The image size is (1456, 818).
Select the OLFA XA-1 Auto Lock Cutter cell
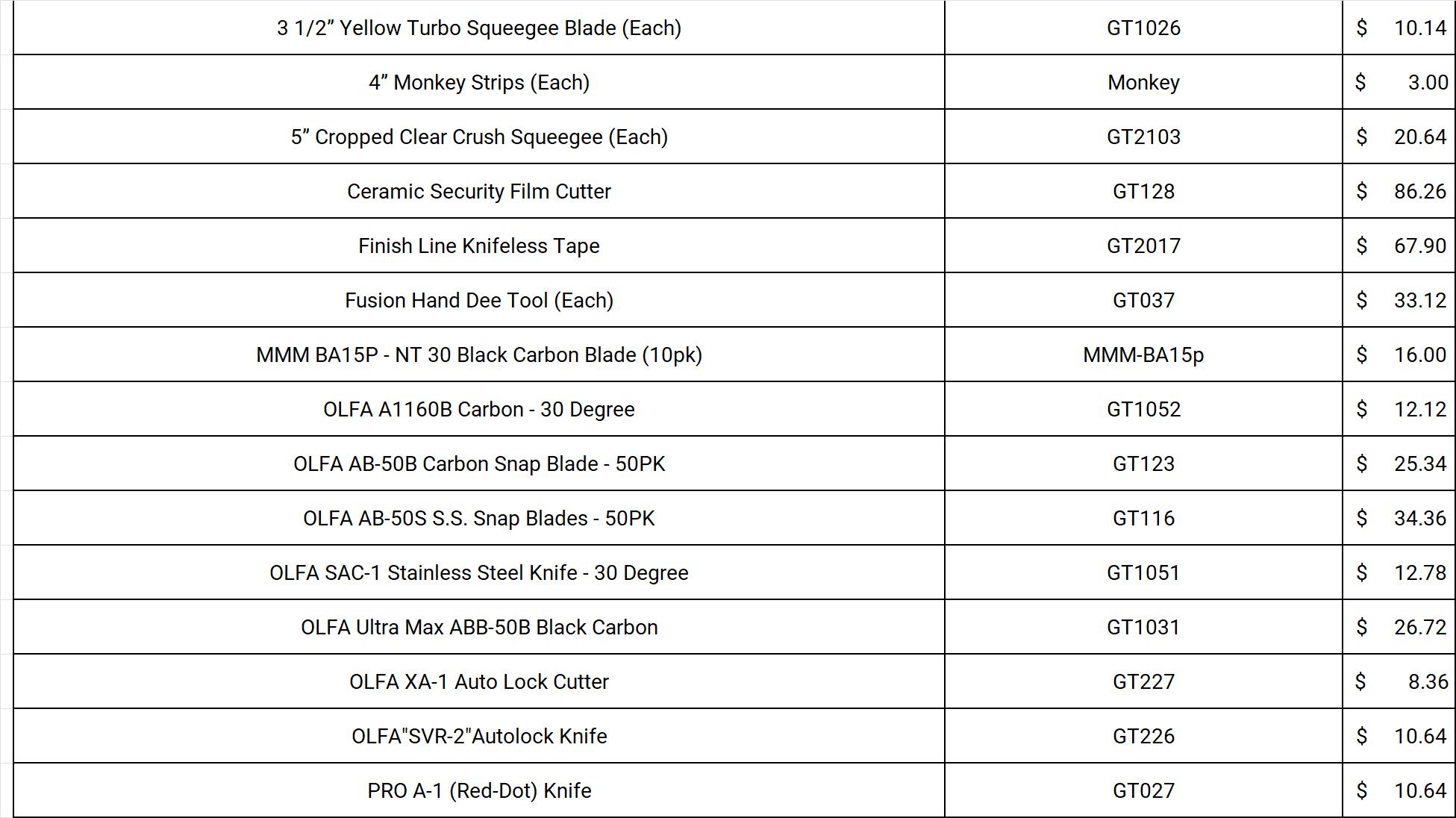coord(478,682)
